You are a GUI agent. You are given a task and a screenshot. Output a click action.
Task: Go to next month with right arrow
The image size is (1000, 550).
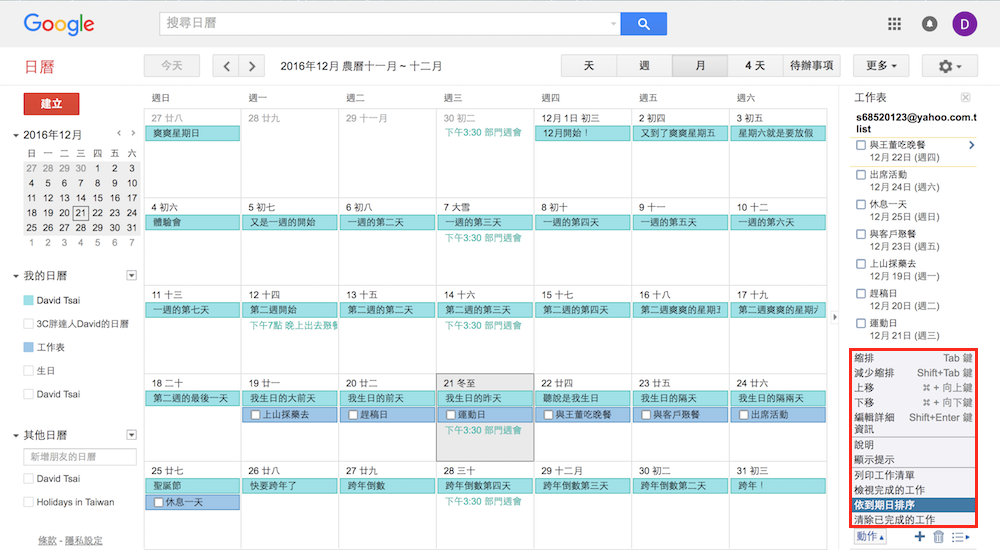click(252, 66)
